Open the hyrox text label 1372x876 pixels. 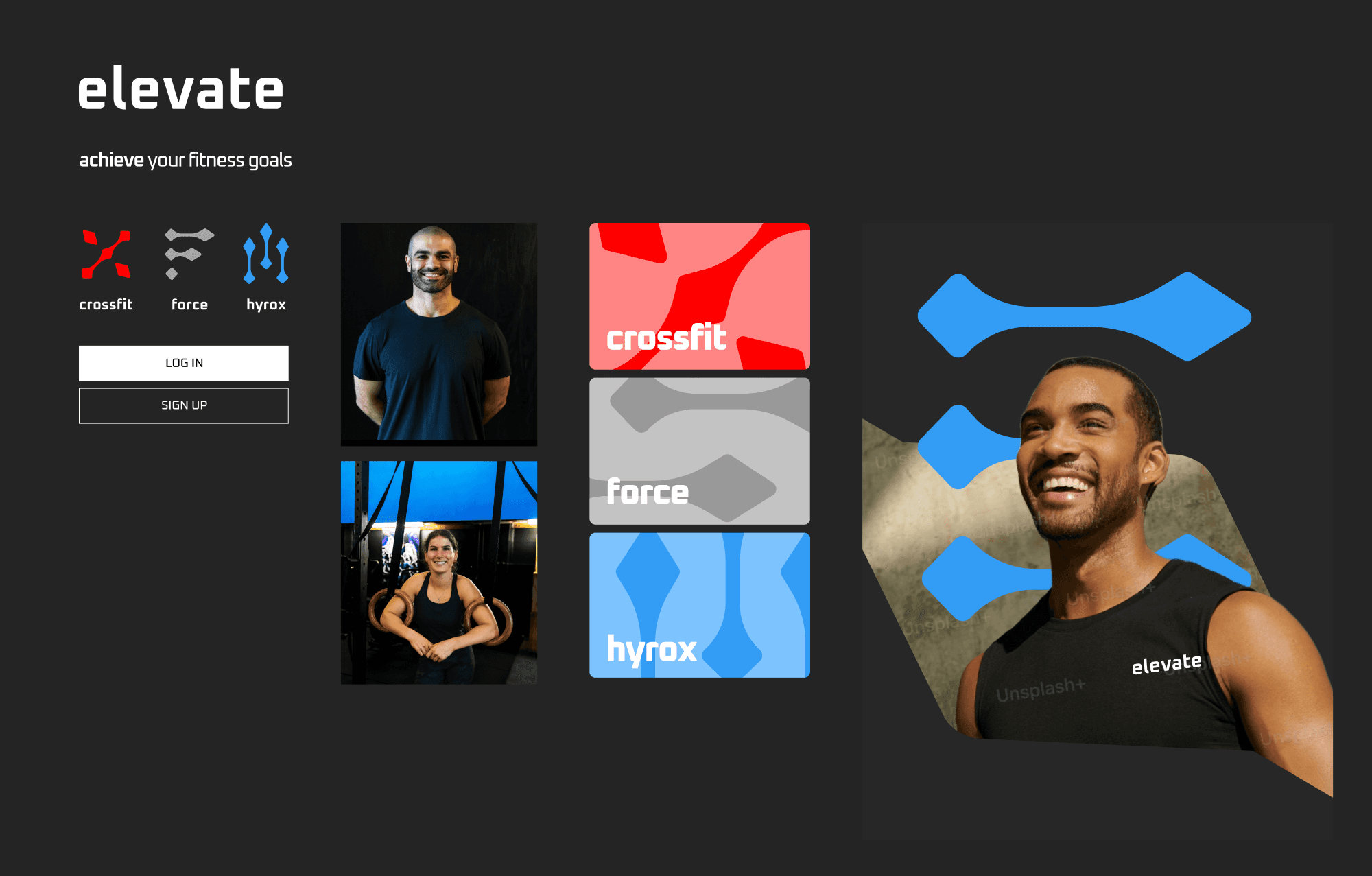[266, 305]
